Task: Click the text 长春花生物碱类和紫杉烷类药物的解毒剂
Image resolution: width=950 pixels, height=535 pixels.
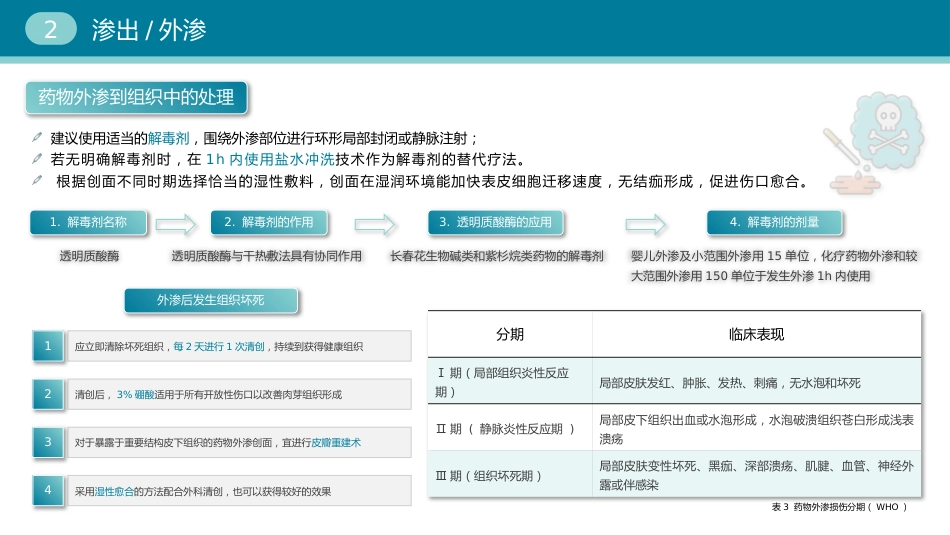Action: 497,256
